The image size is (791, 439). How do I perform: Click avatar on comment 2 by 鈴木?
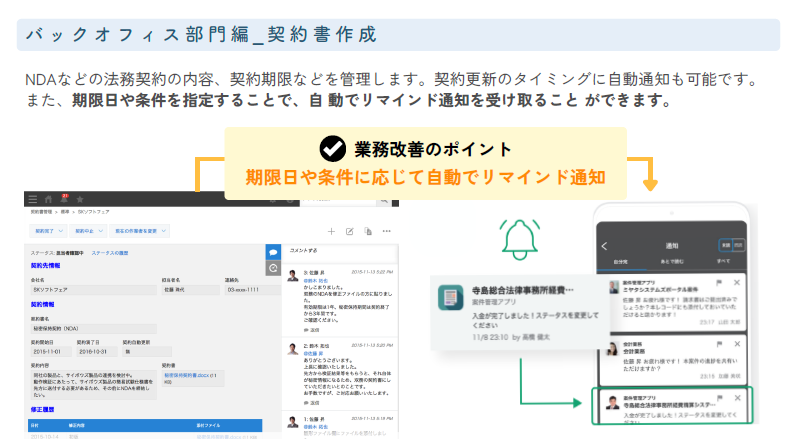click(293, 349)
